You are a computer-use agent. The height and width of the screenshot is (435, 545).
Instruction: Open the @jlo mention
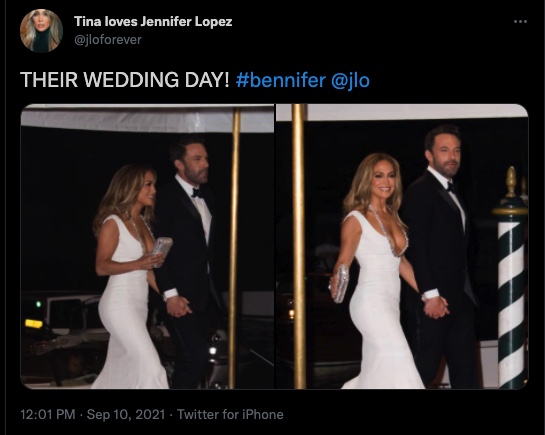(350, 80)
